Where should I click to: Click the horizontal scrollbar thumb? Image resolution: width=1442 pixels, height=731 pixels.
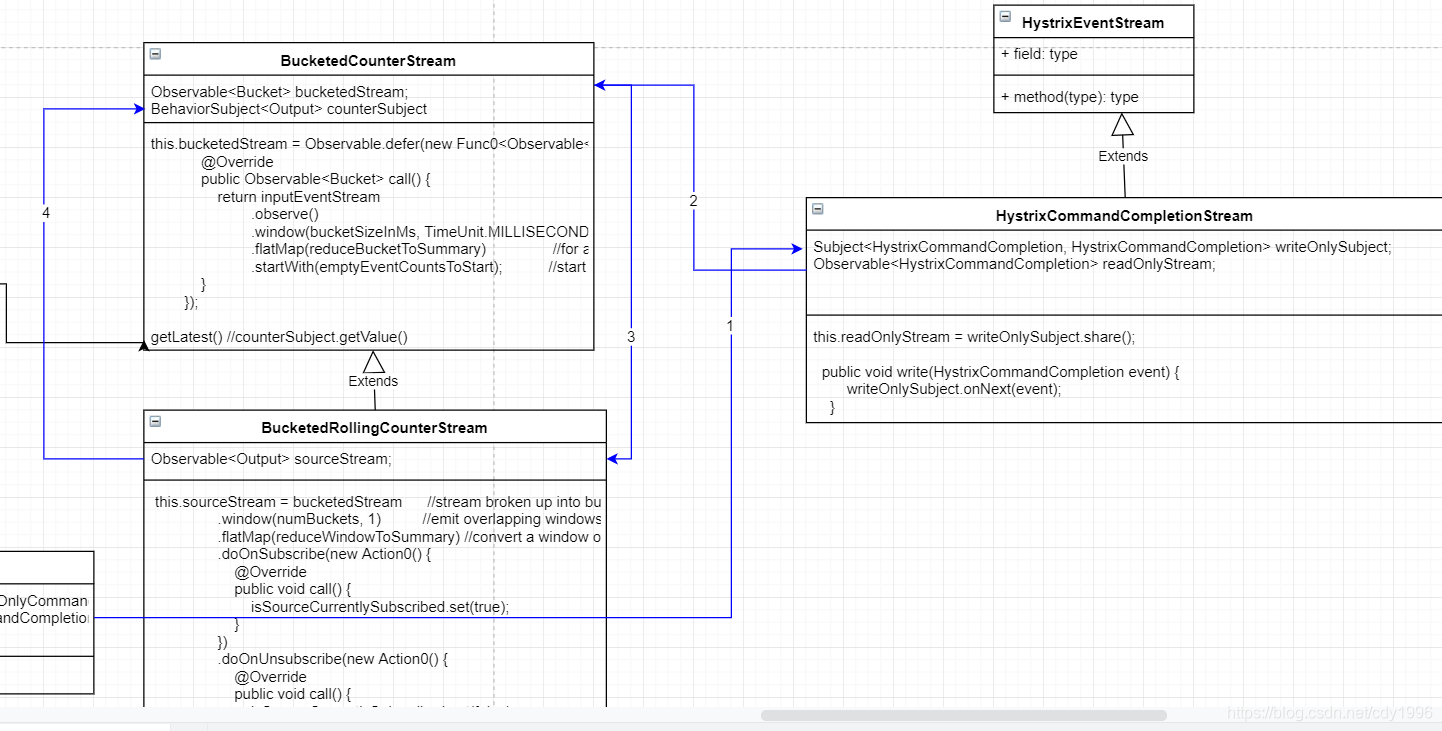point(964,715)
